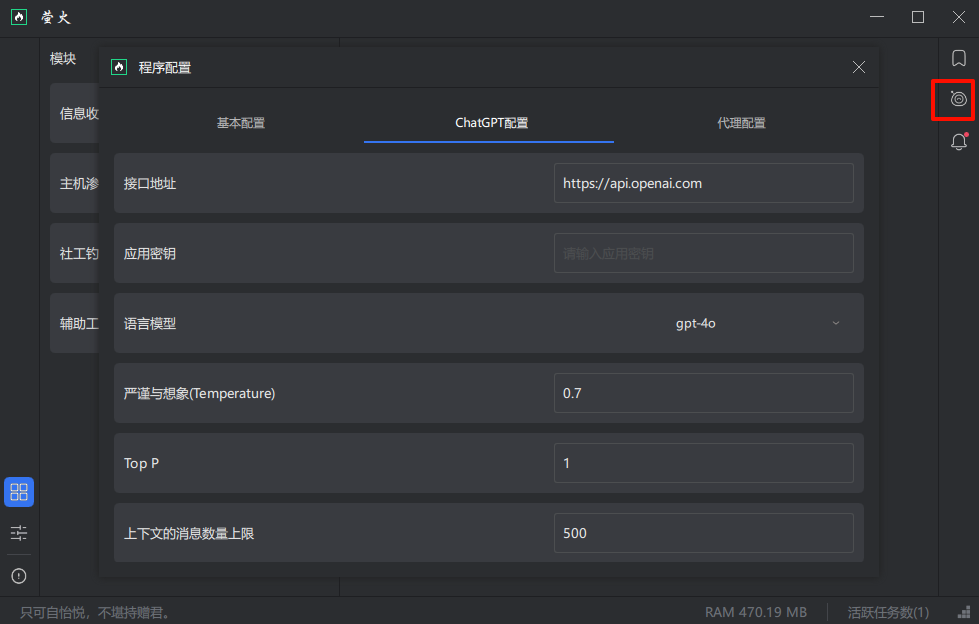Click the resize grip icon in status bar
Screen dimensions: 979x624
962,612
